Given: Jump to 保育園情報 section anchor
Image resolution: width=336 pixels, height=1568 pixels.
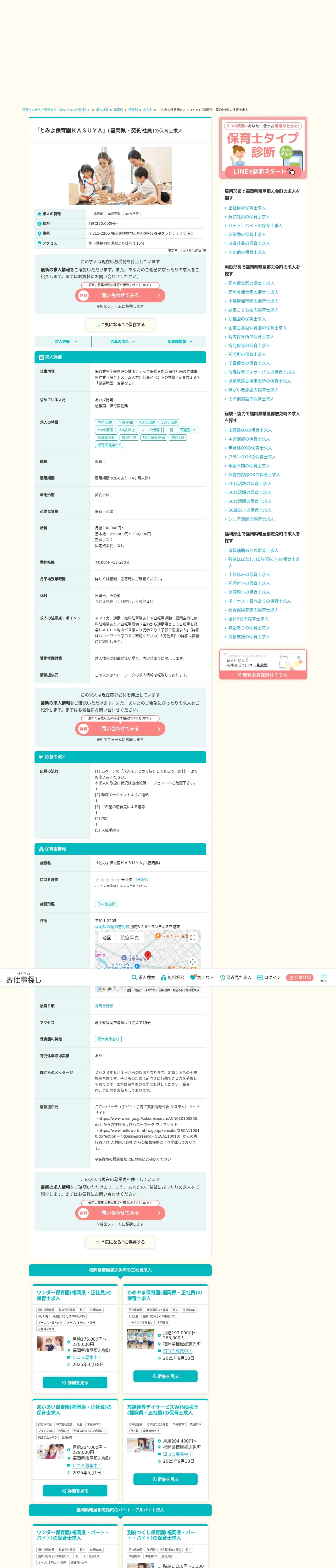Looking at the screenshot, I should click(x=177, y=342).
